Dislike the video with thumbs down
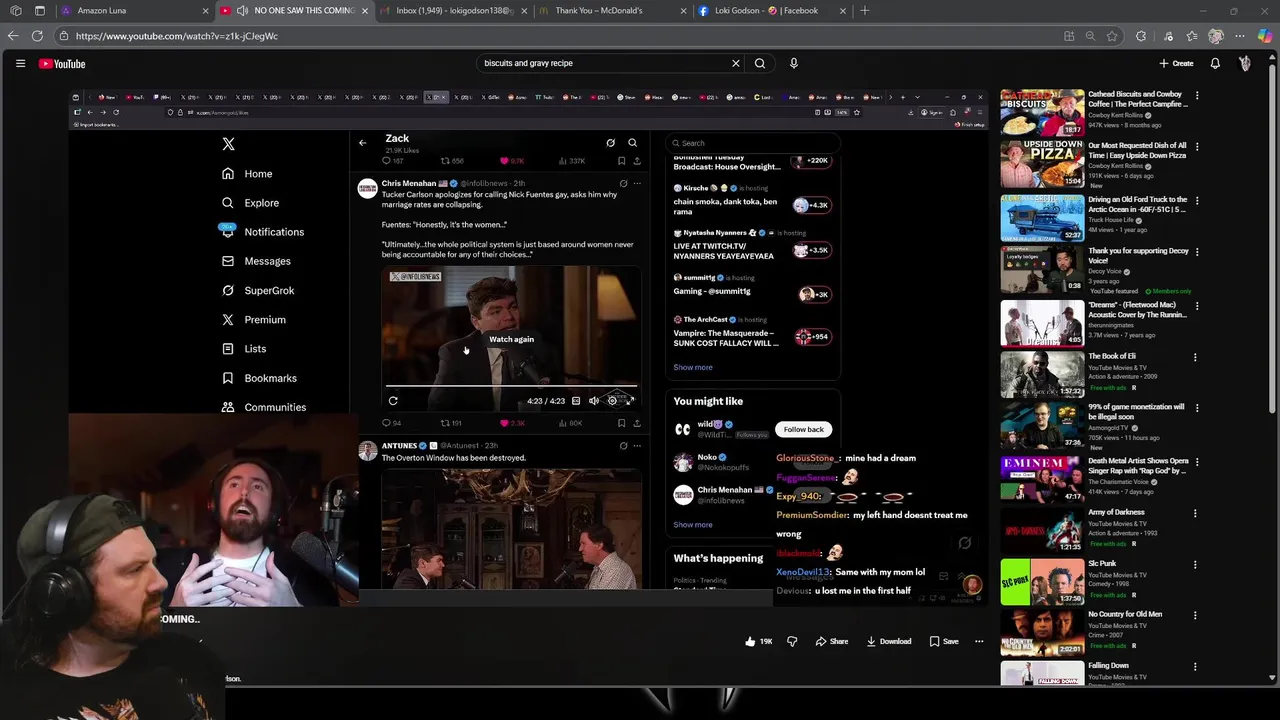 792,641
